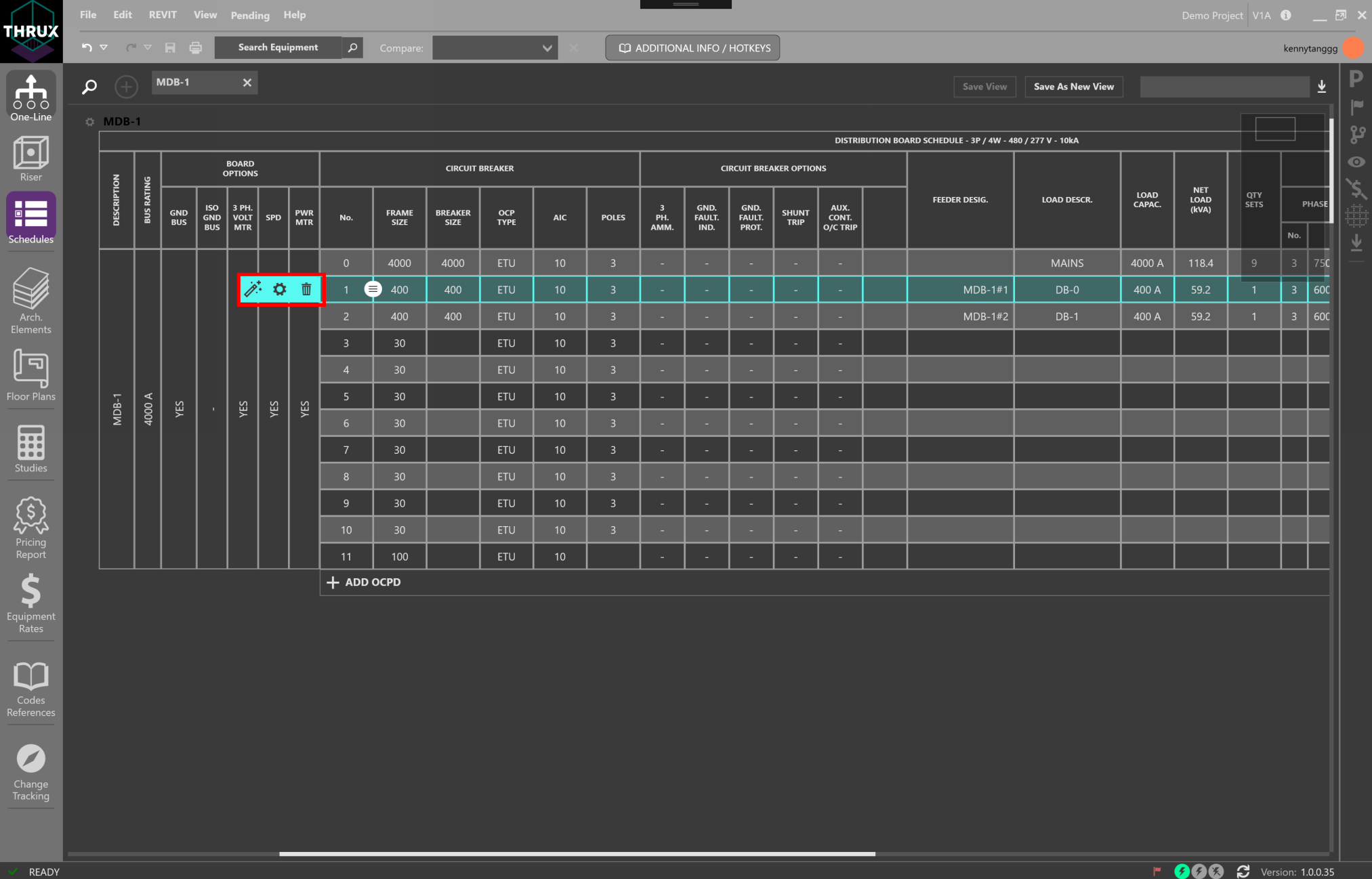Delete row 1 with the trash icon

coord(306,289)
